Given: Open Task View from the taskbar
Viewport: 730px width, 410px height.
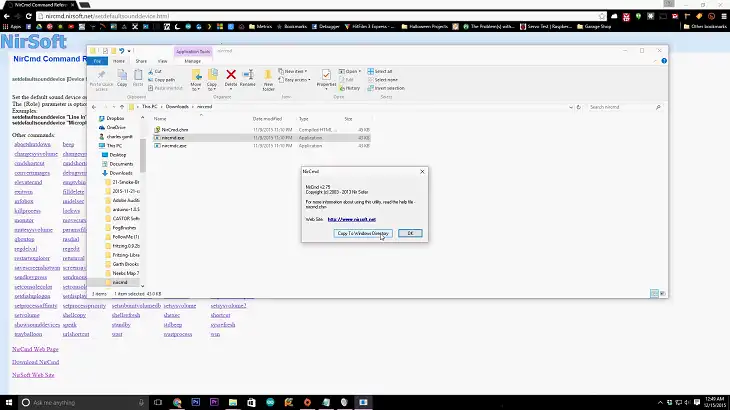Looking at the screenshot, I should 158,402.
